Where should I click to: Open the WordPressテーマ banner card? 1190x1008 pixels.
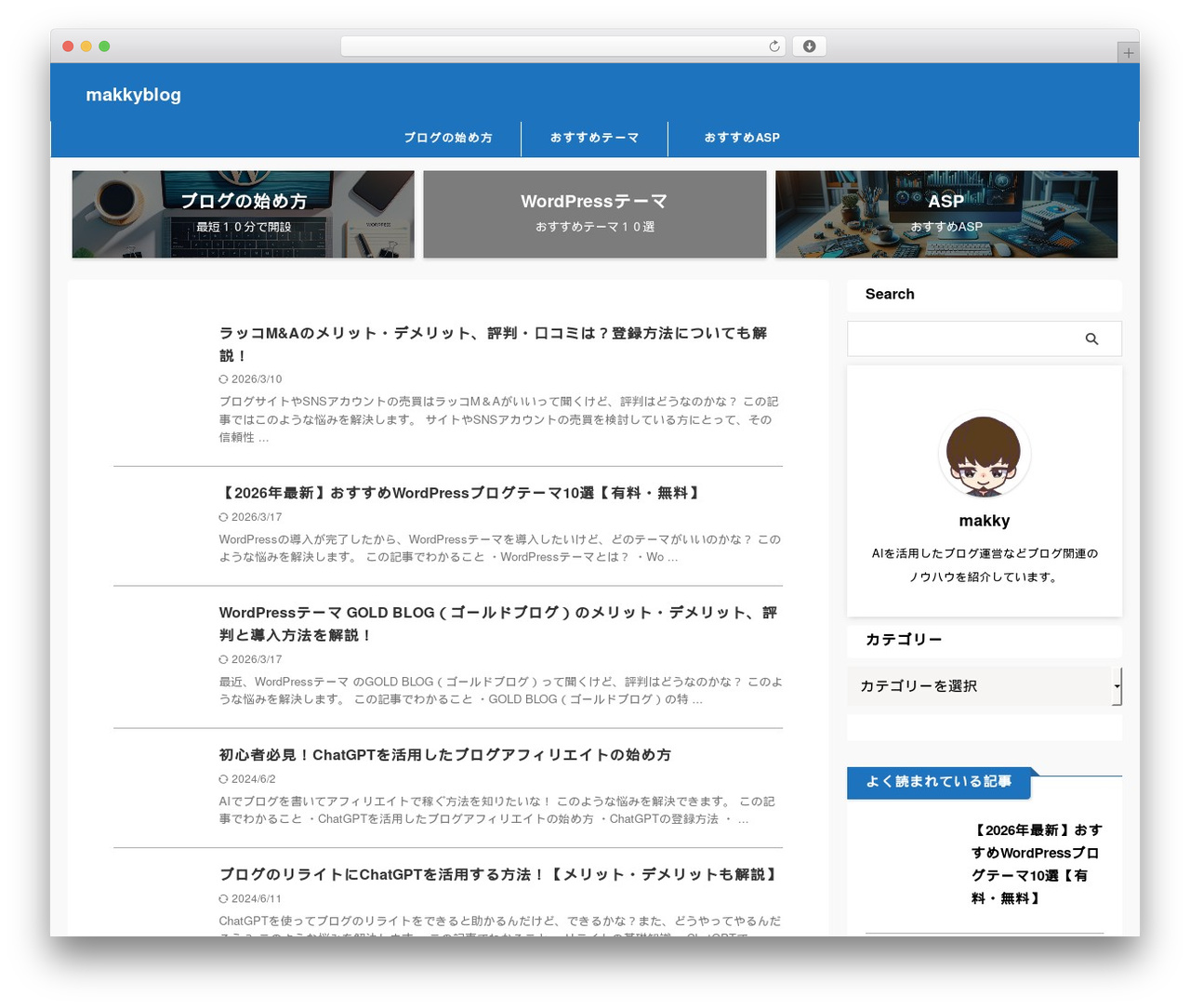[595, 214]
